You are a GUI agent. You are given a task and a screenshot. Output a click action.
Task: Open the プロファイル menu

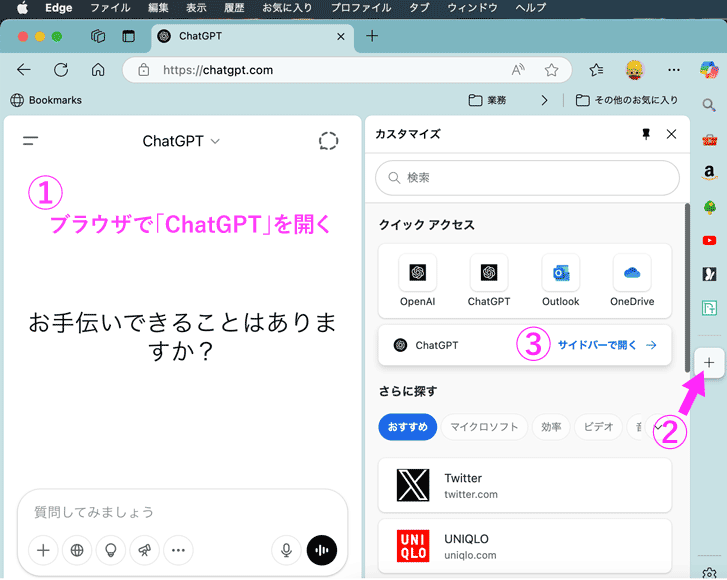tap(361, 8)
